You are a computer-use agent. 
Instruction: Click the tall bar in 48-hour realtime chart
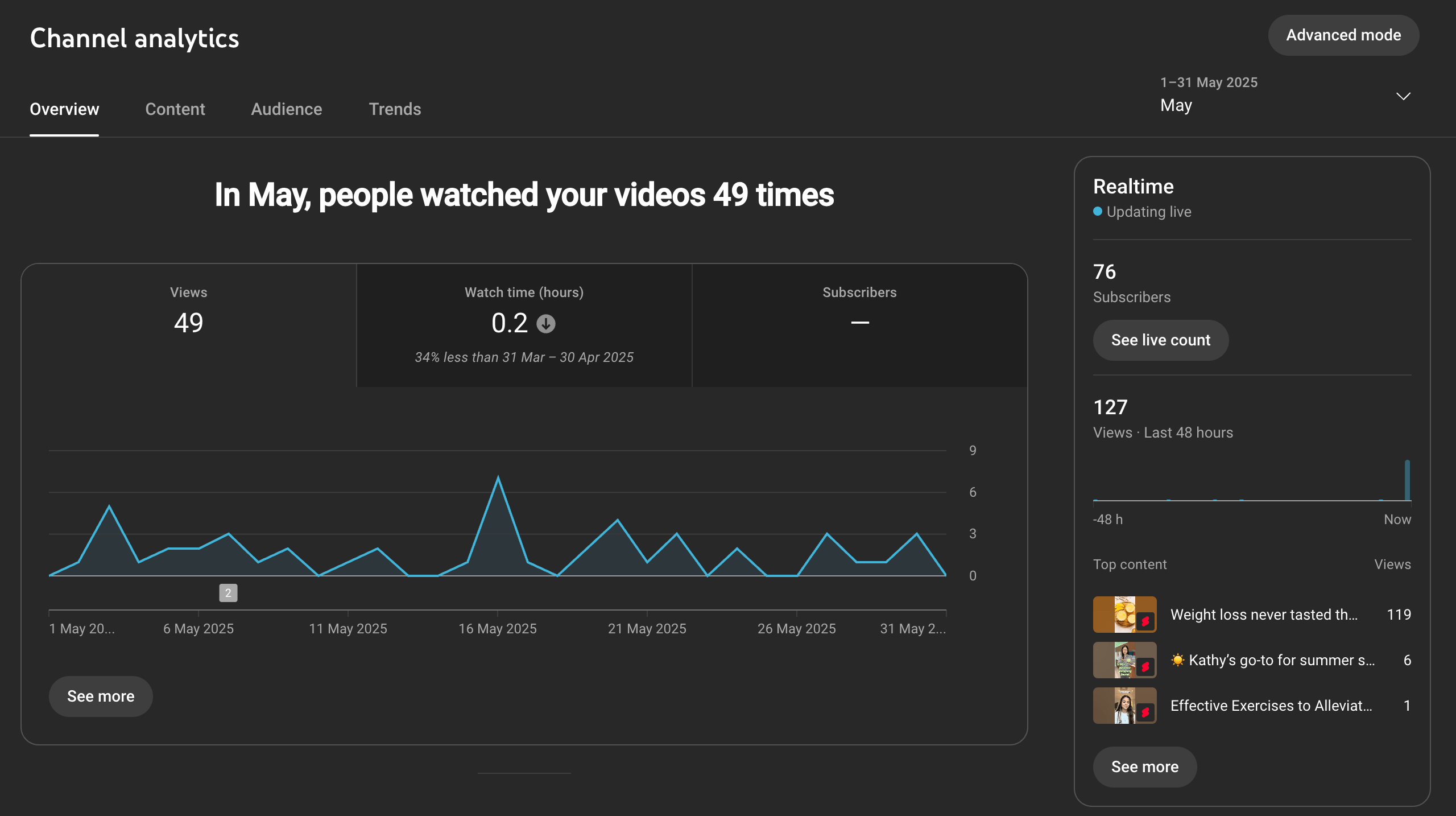[x=1407, y=481]
